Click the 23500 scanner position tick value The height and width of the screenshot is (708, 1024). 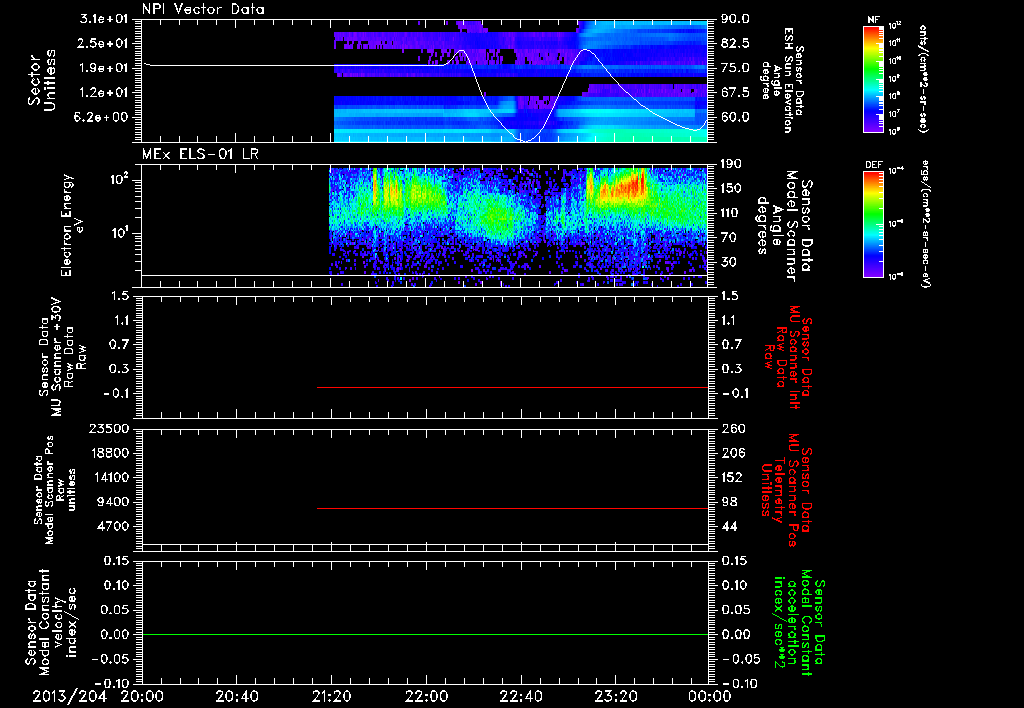108,429
